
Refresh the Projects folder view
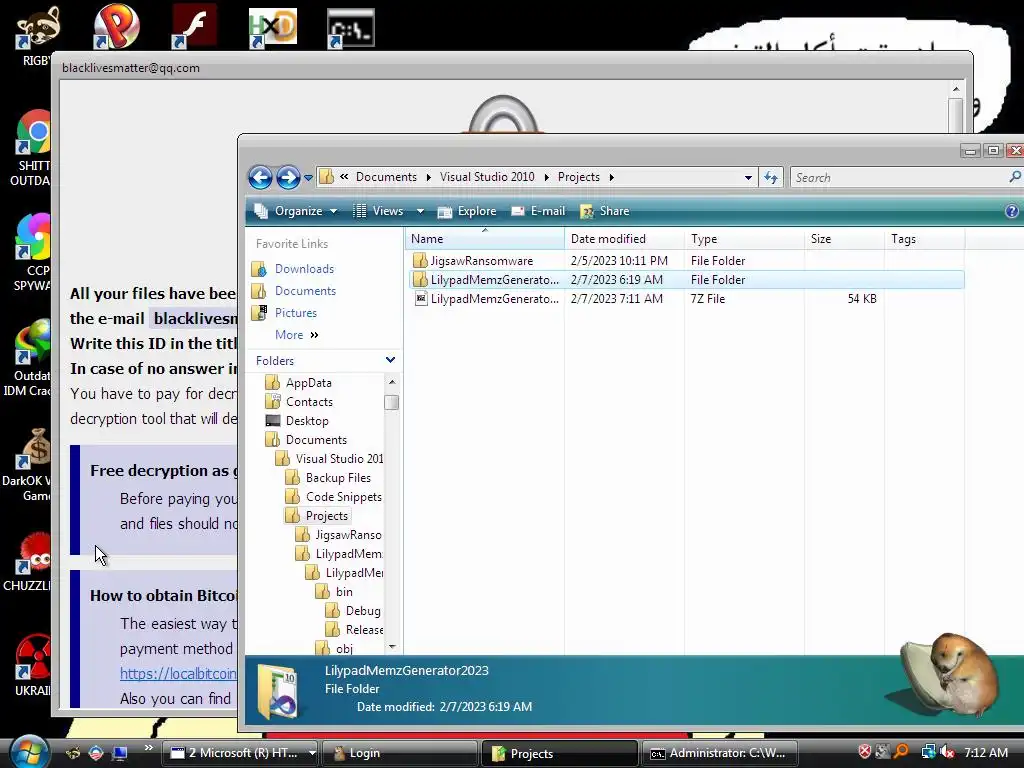pos(771,178)
